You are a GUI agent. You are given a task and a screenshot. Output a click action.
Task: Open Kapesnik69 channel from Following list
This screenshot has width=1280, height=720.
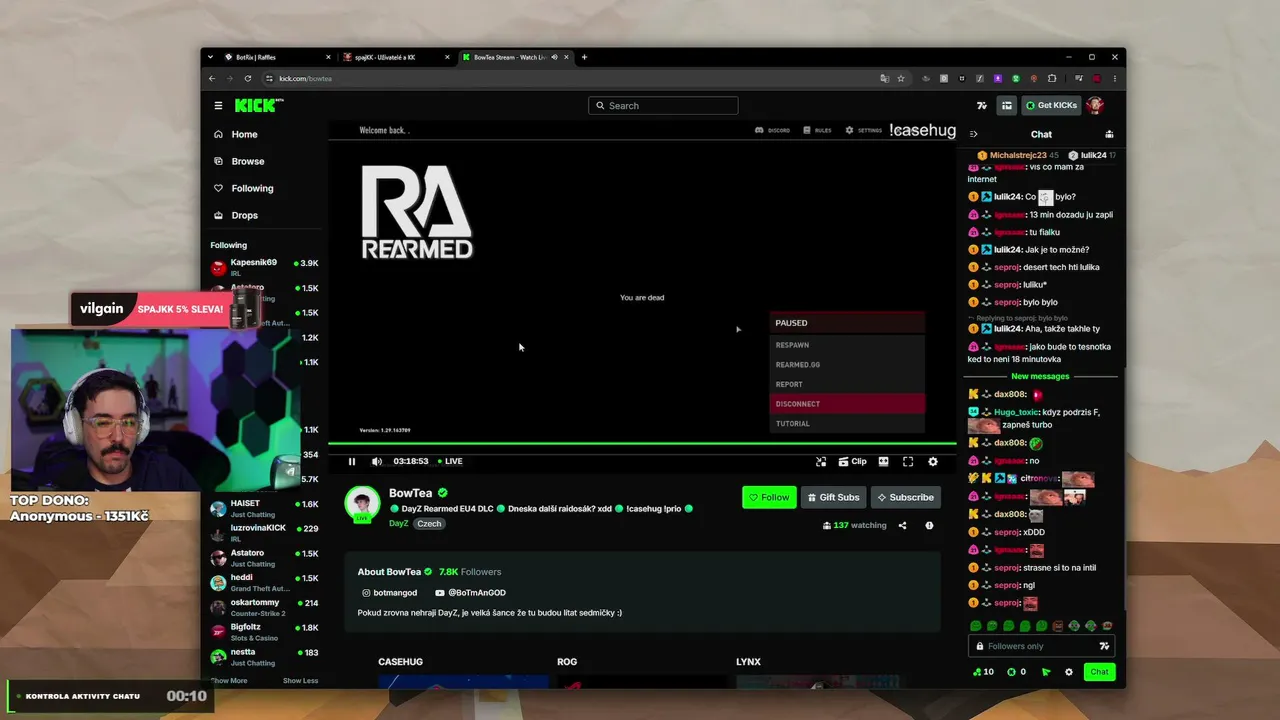264,267
